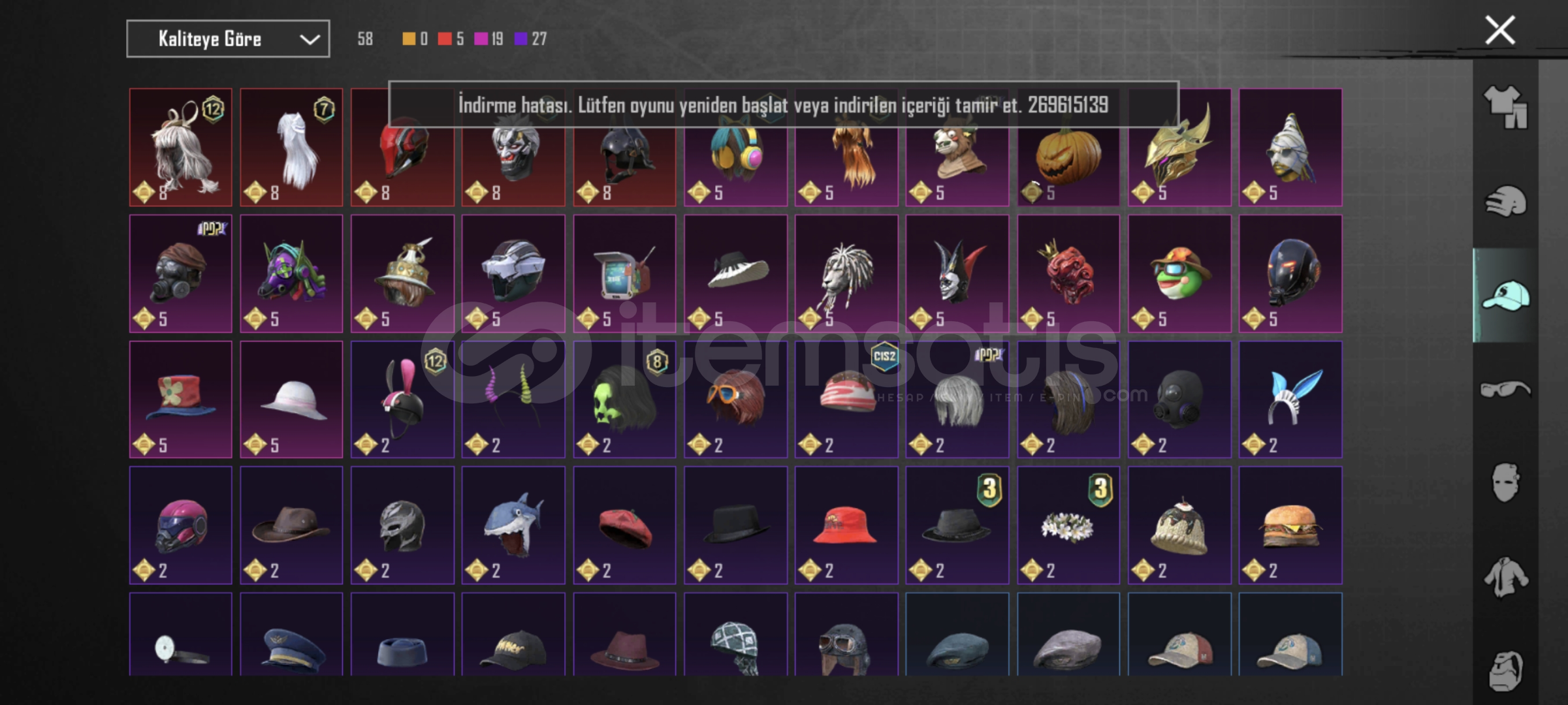The height and width of the screenshot is (705, 1568).
Task: Filter by purple quality count 27
Action: [531, 39]
